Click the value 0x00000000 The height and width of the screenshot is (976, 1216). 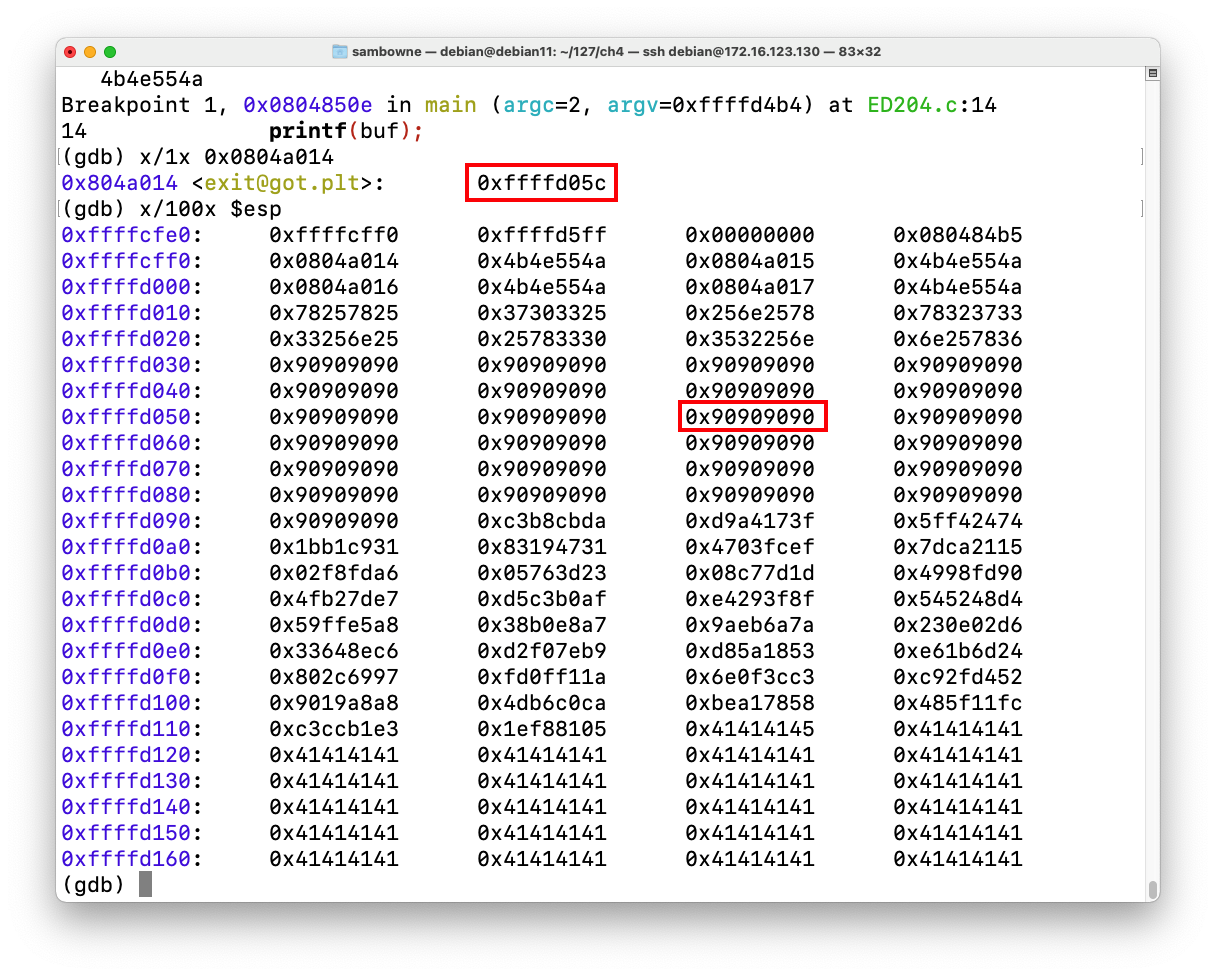[750, 235]
